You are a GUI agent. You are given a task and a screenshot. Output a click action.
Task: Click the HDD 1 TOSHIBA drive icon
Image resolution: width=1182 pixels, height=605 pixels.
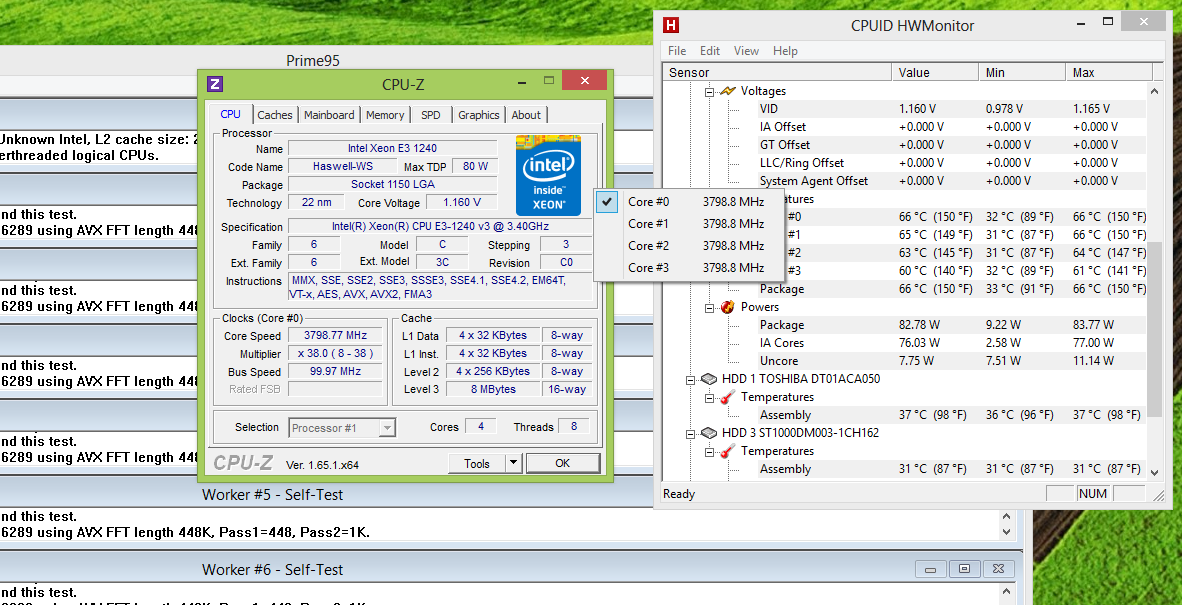(709, 379)
